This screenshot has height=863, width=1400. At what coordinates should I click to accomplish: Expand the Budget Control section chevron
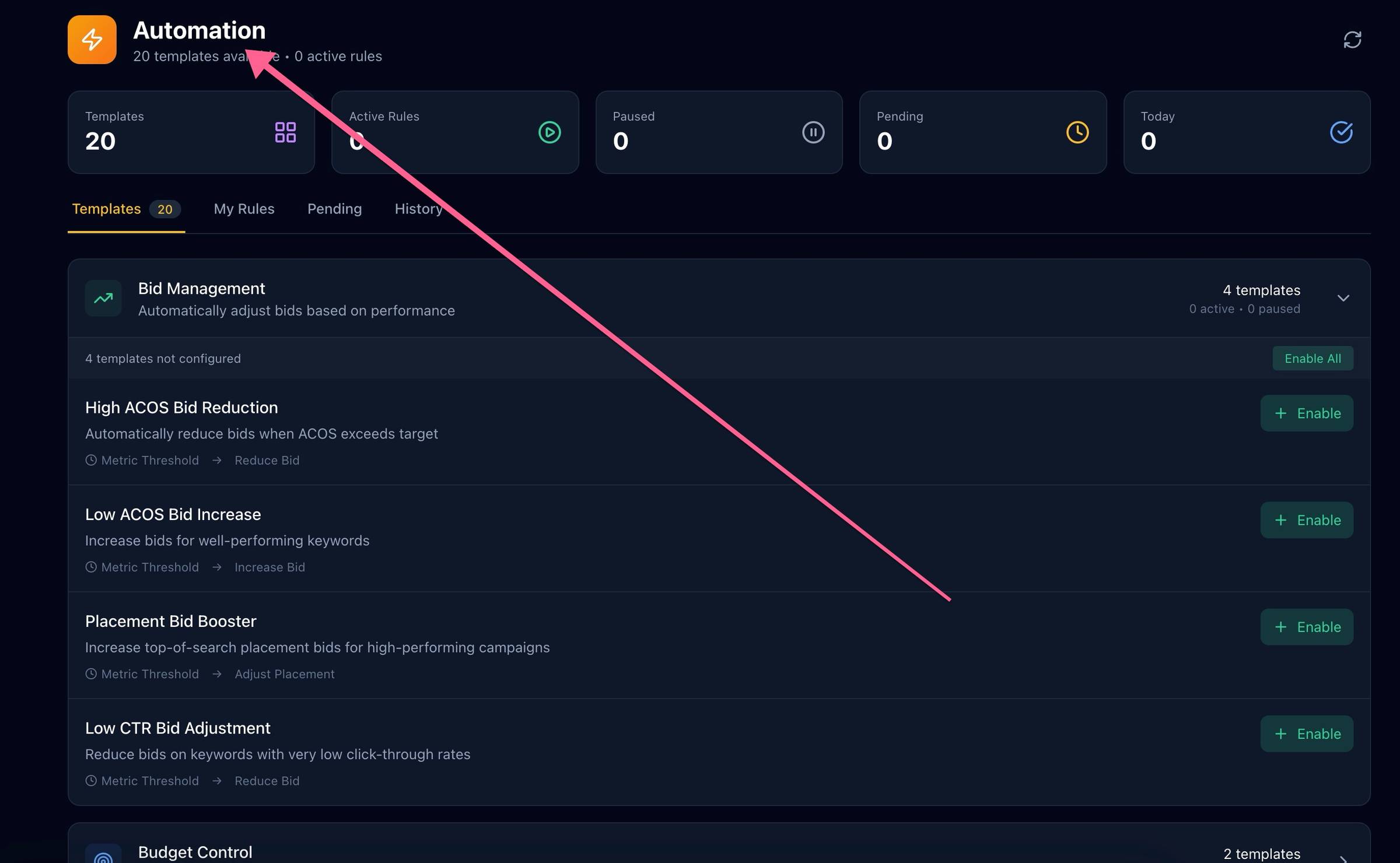[1343, 857]
